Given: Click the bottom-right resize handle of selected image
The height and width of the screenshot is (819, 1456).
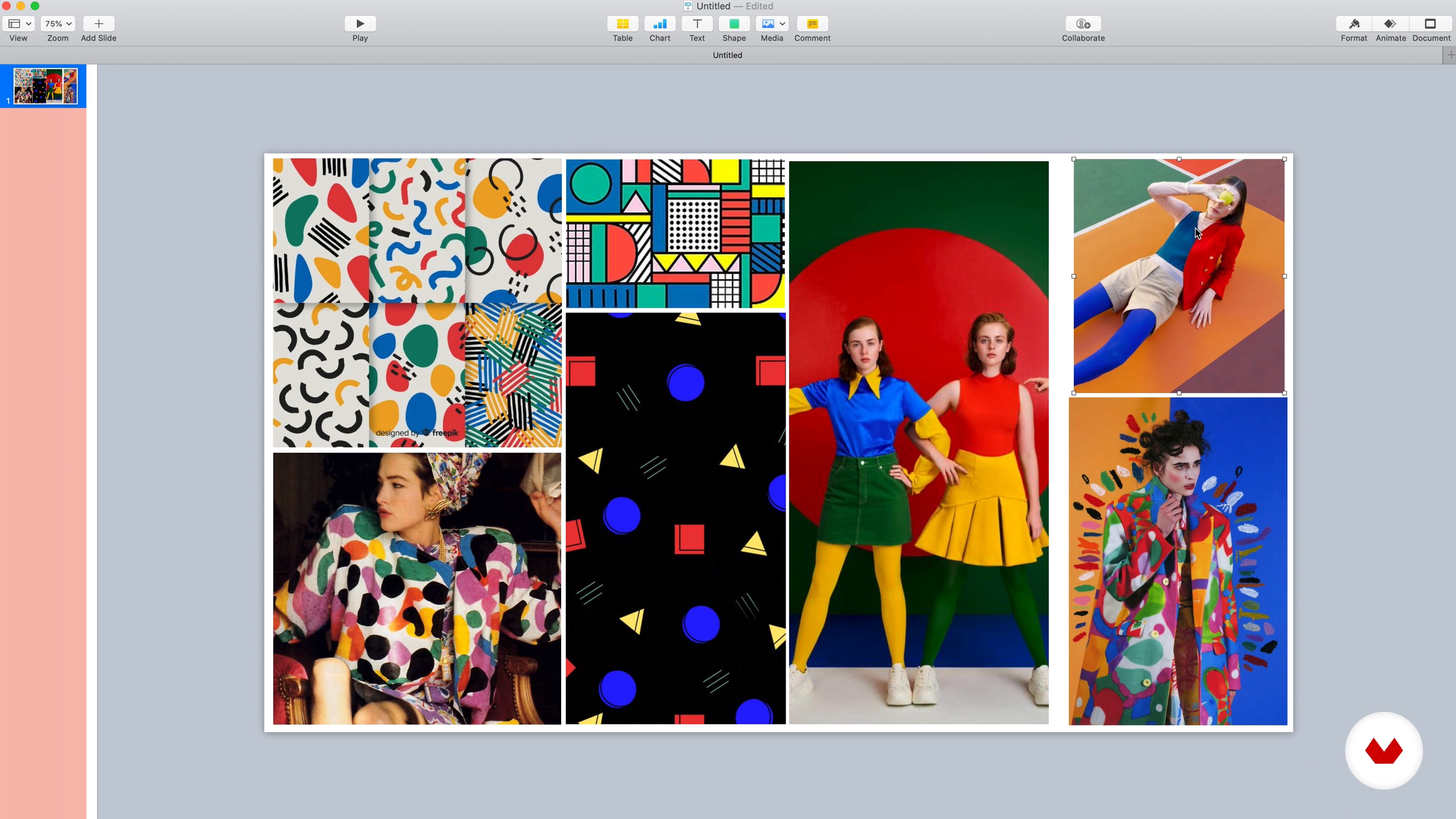Looking at the screenshot, I should [x=1285, y=393].
